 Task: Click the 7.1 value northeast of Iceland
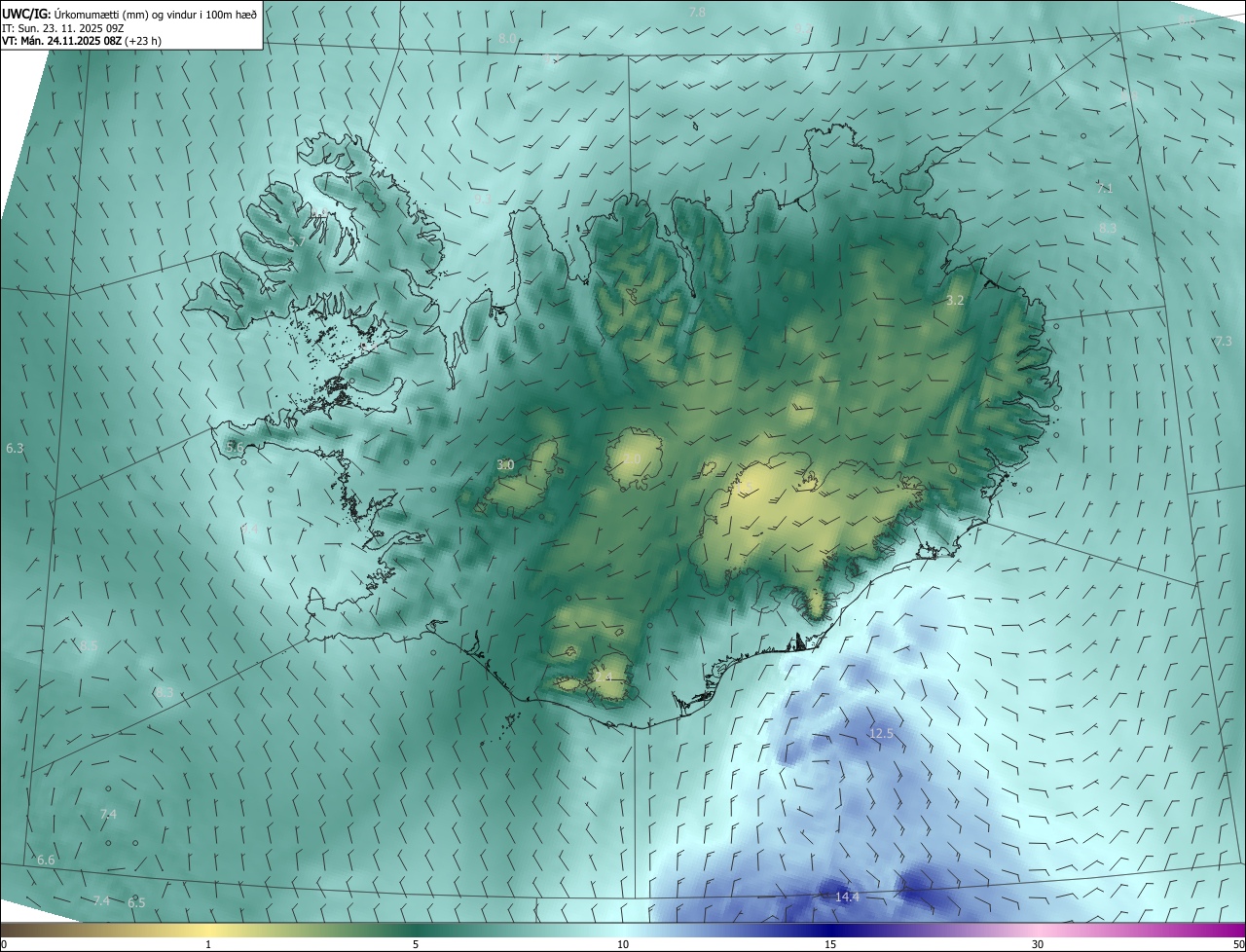pyautogui.click(x=1105, y=189)
